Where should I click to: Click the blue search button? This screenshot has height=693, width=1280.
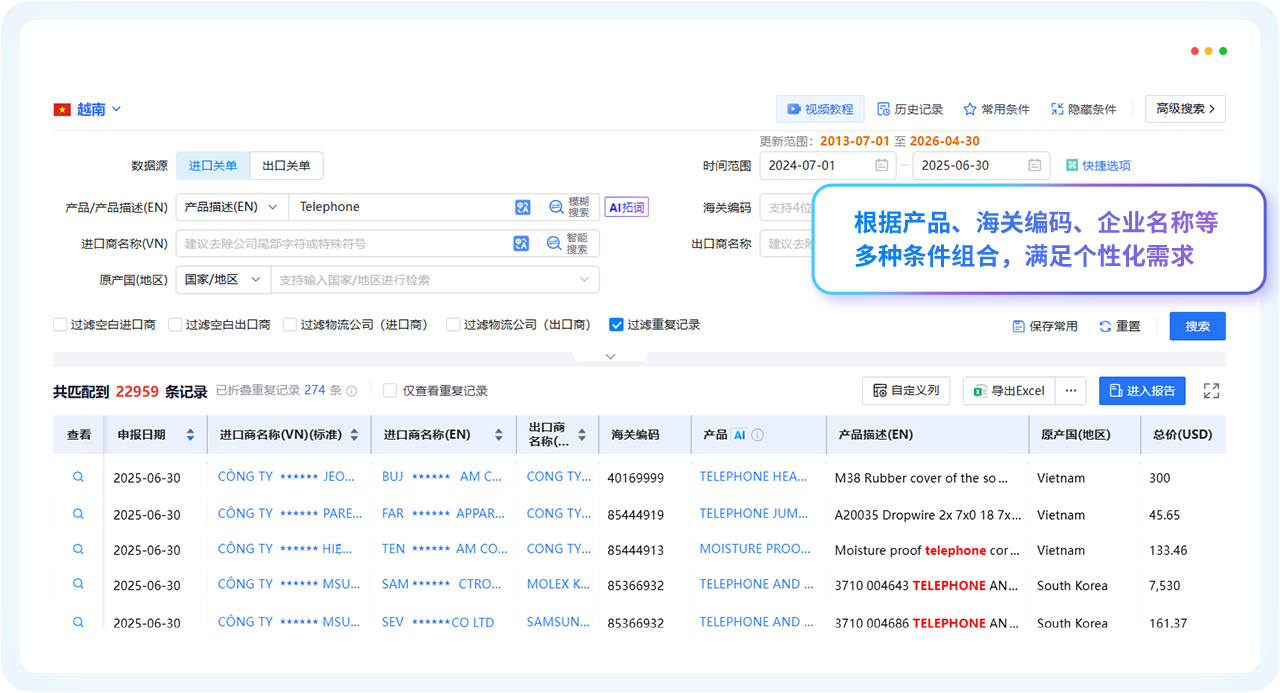(x=1197, y=326)
